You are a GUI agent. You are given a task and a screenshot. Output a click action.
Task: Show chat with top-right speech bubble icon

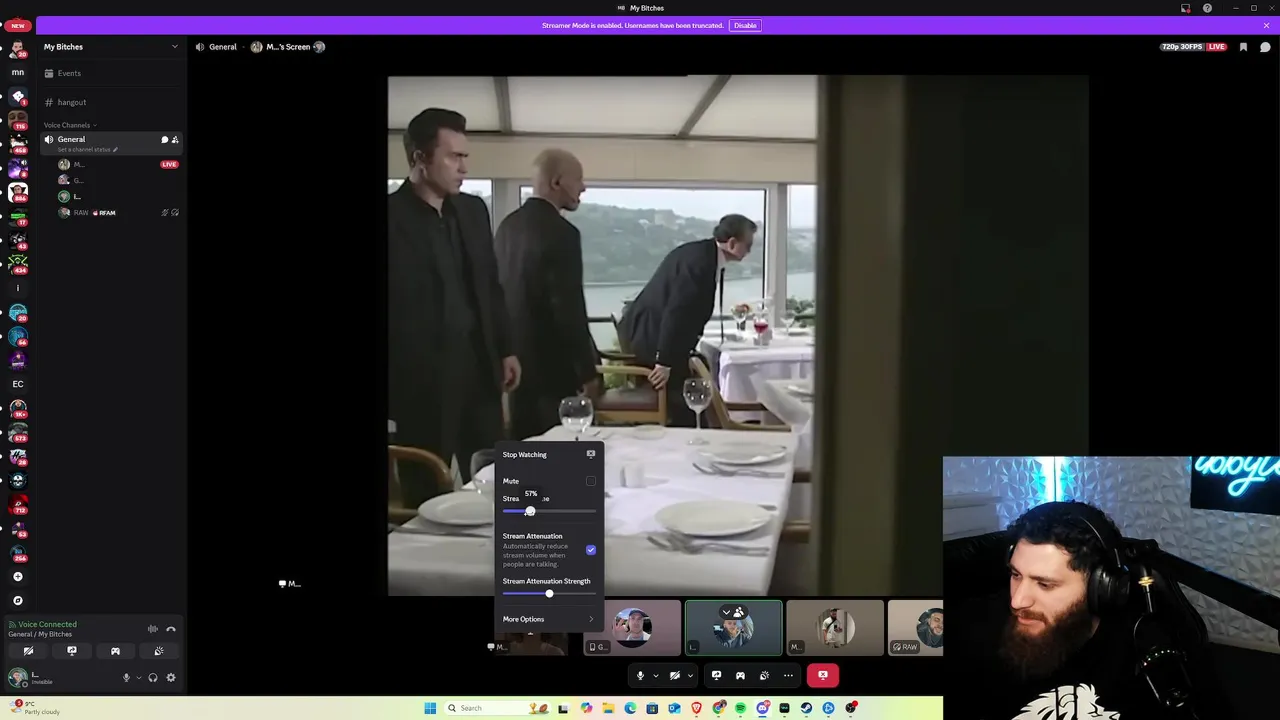tap(1265, 47)
